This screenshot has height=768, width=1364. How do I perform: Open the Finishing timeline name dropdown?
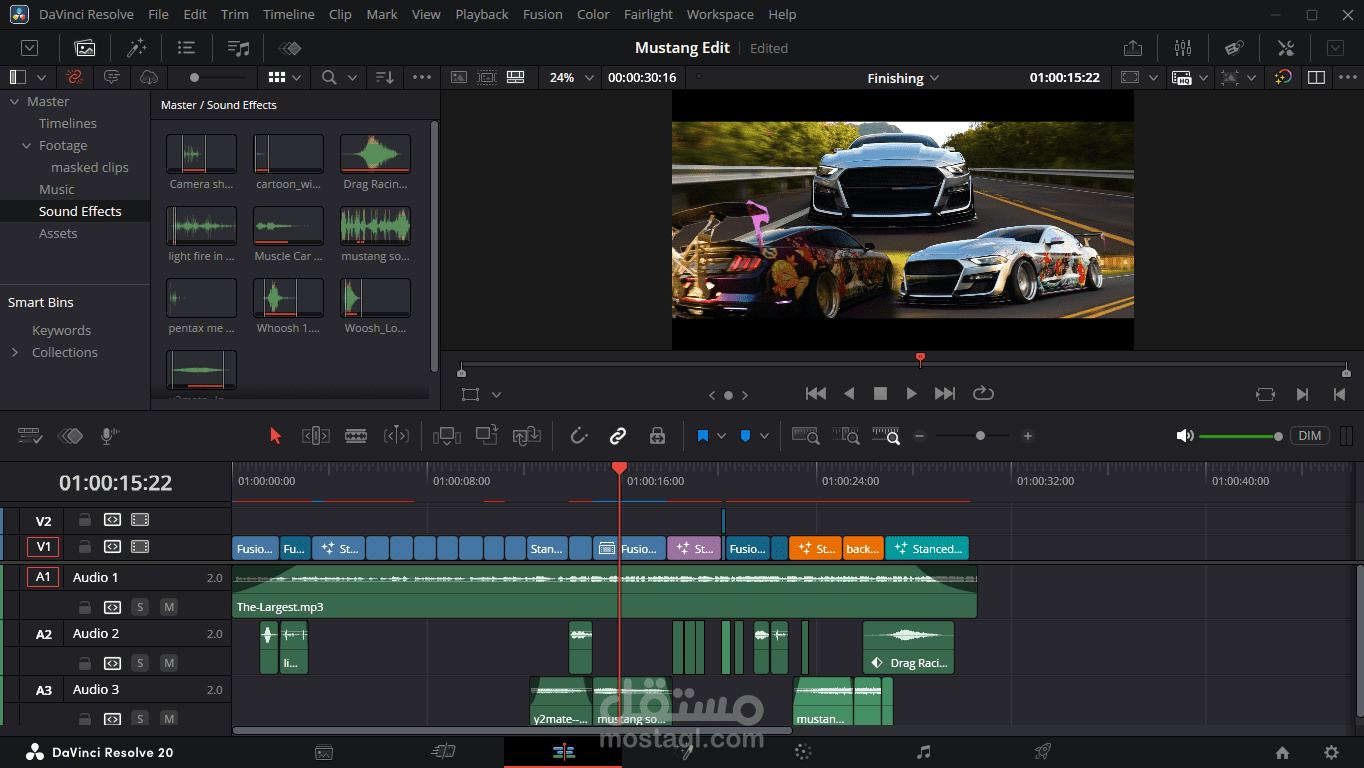coord(903,78)
